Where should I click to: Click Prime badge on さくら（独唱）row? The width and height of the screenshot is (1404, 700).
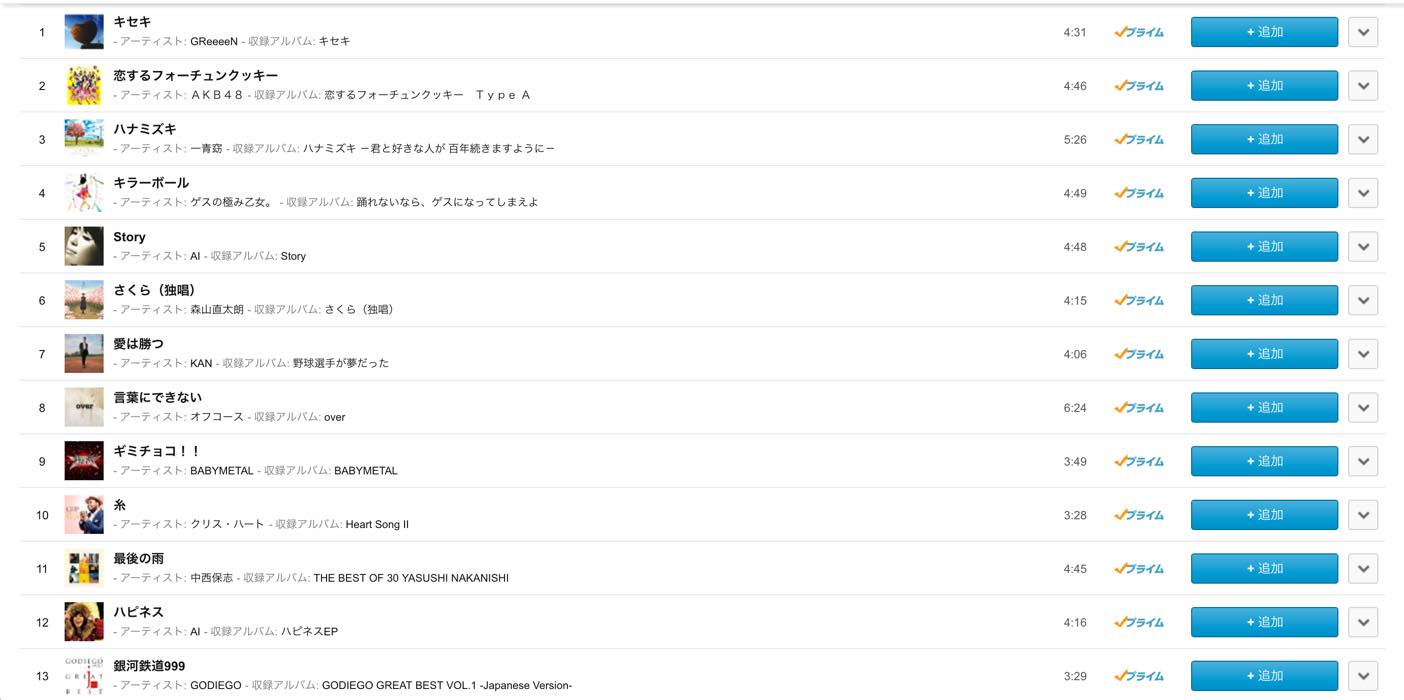(x=1139, y=300)
